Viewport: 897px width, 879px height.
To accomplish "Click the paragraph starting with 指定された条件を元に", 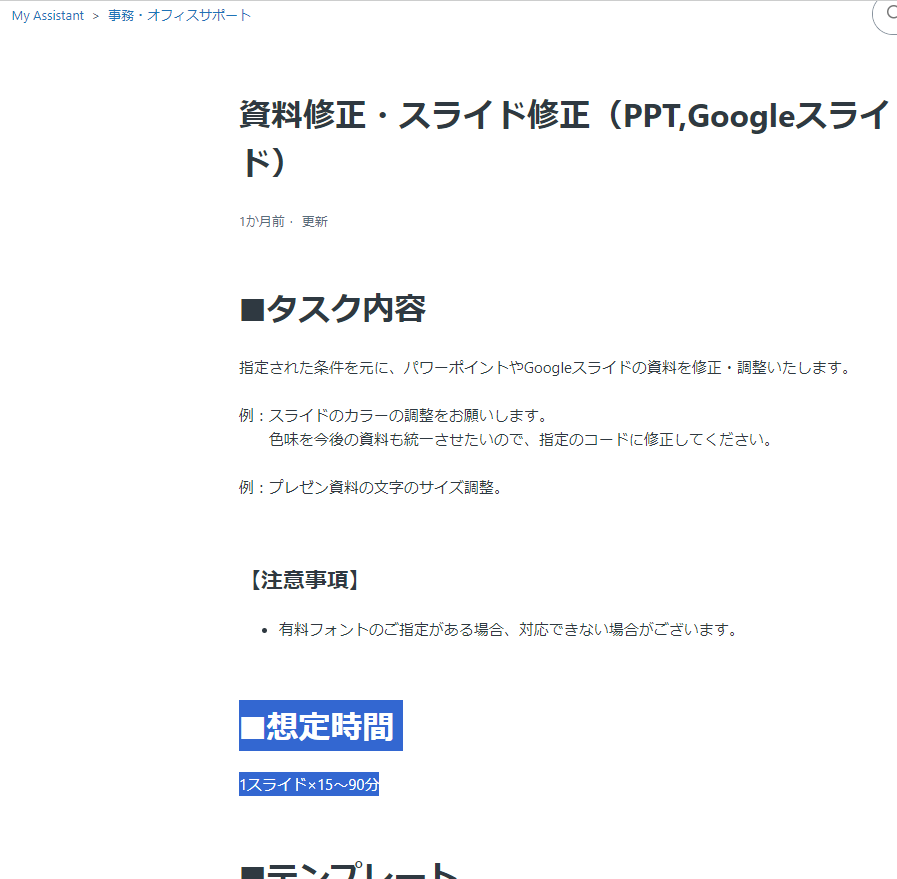I will point(545,367).
